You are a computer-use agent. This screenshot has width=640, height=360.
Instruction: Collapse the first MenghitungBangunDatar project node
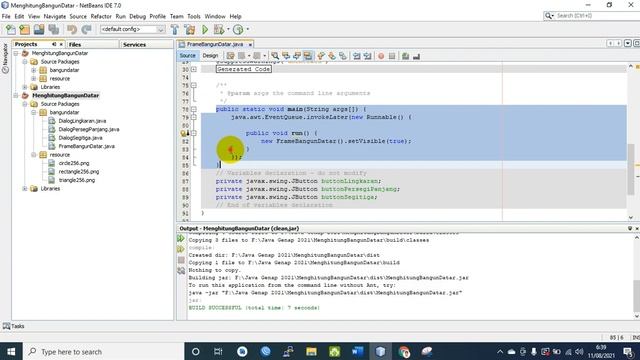coord(16,53)
